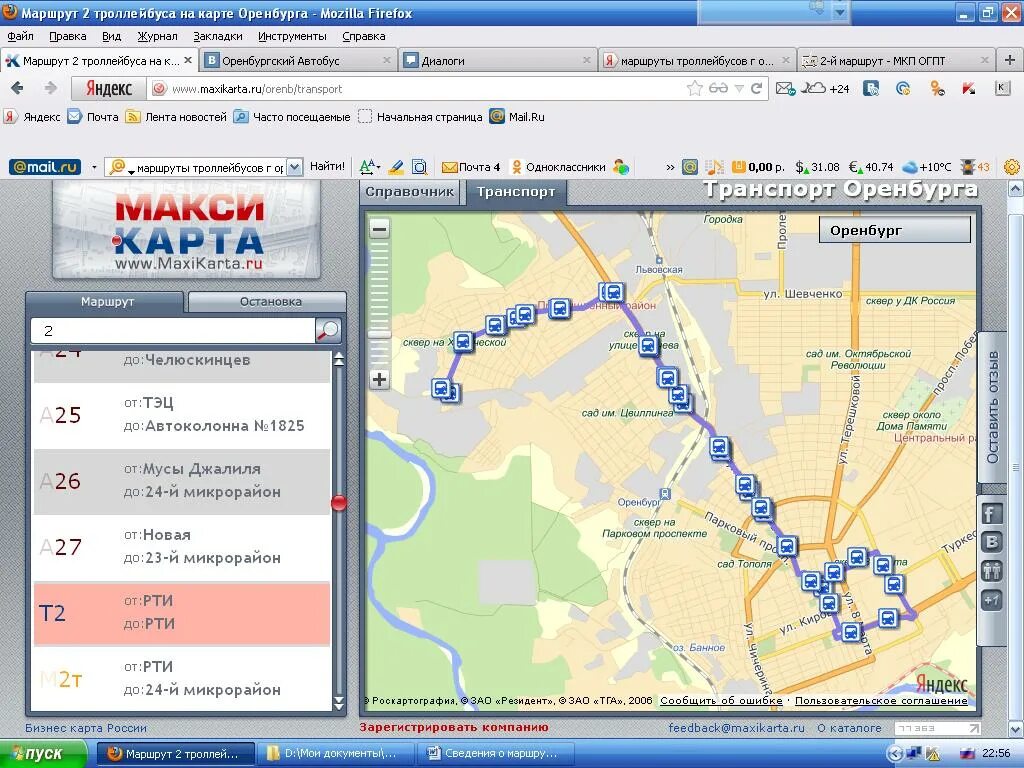
Task: Select route А25 ТЭЦ to Автоколонна №1825
Action: 182,415
